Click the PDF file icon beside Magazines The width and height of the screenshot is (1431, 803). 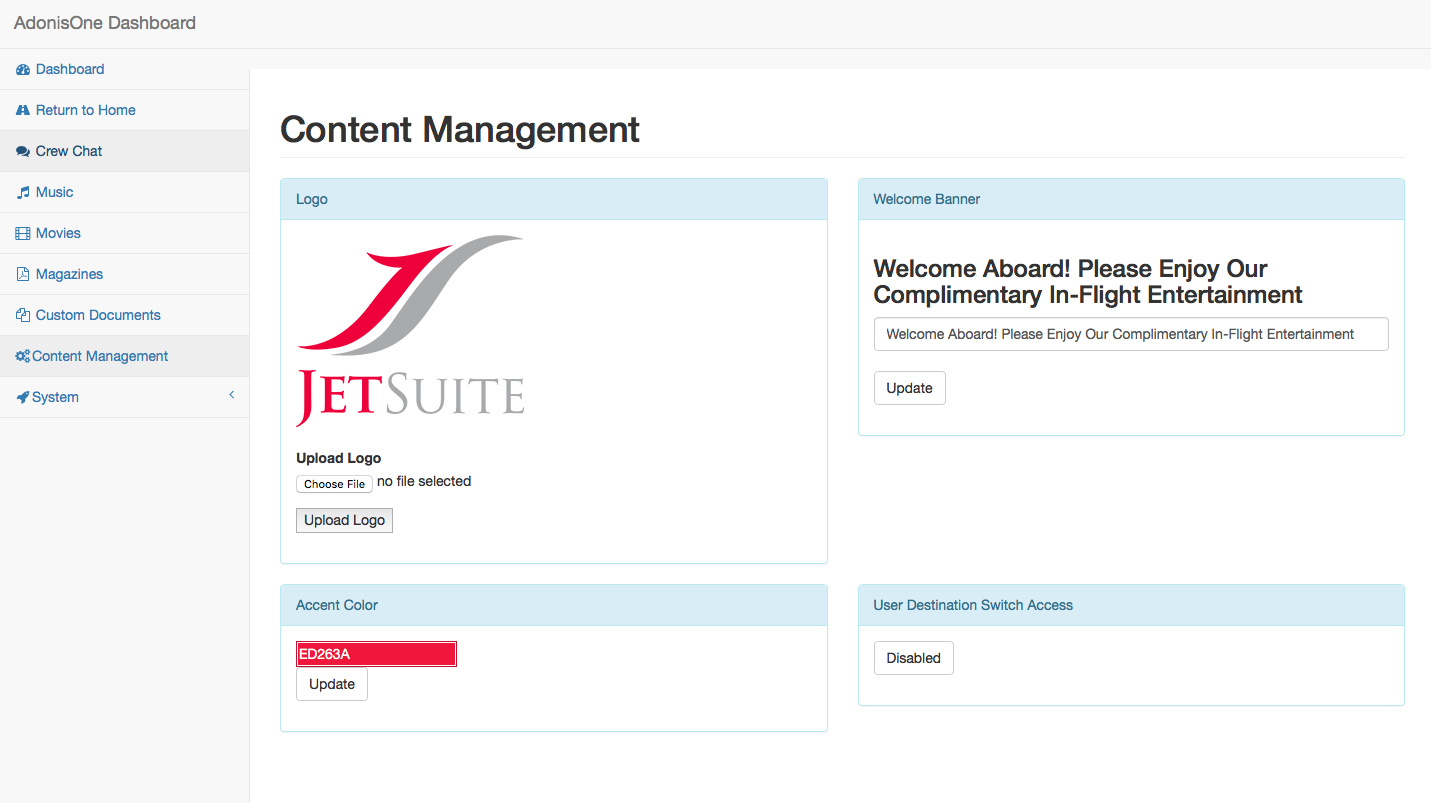[23, 274]
